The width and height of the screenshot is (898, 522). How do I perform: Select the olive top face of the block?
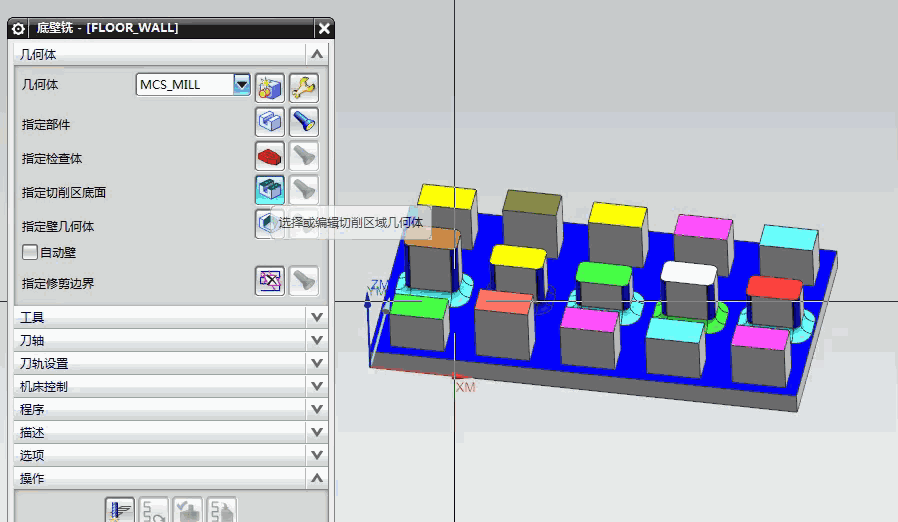533,202
